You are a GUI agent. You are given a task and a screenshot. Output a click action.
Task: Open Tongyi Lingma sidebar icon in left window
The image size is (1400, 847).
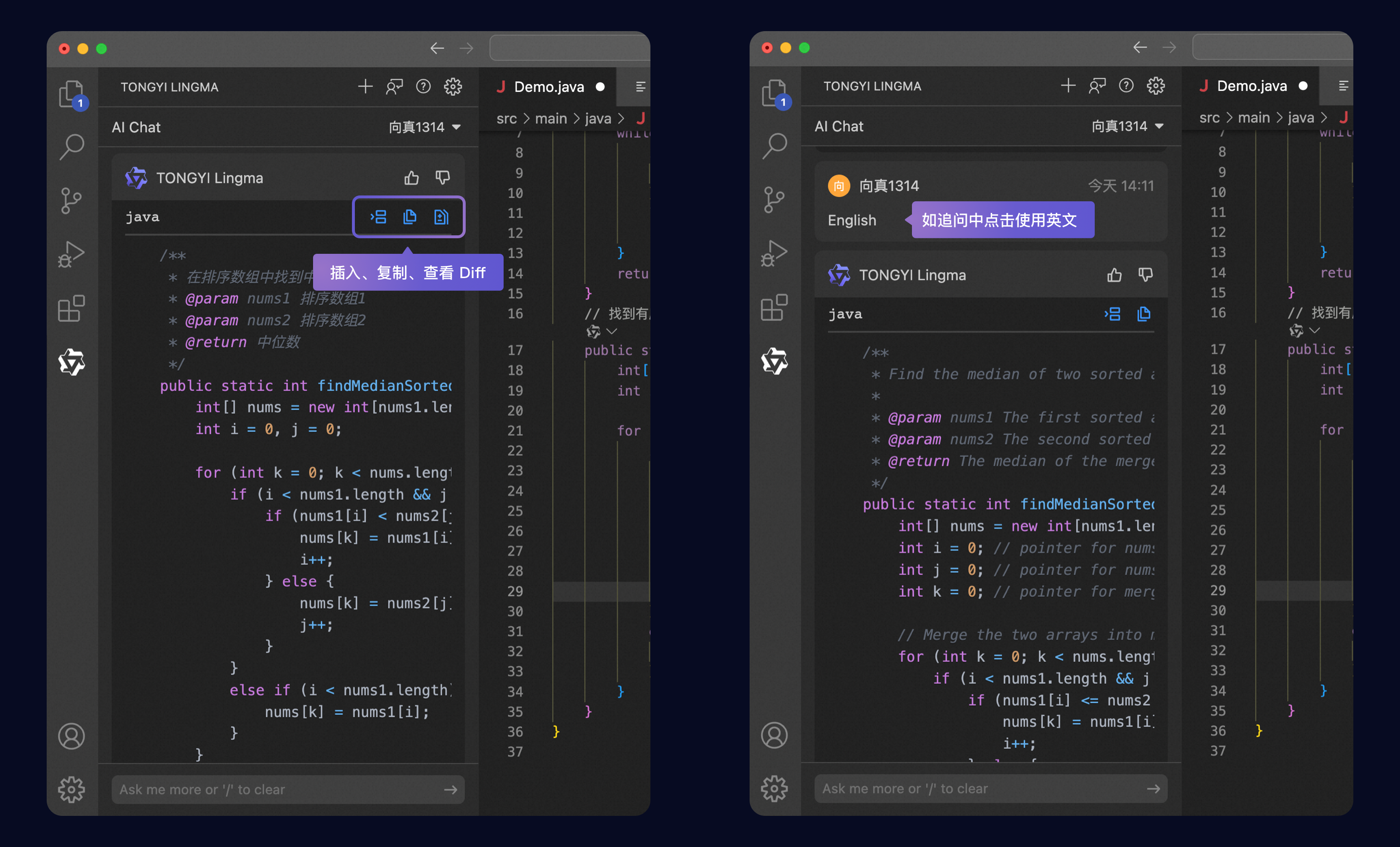click(71, 362)
